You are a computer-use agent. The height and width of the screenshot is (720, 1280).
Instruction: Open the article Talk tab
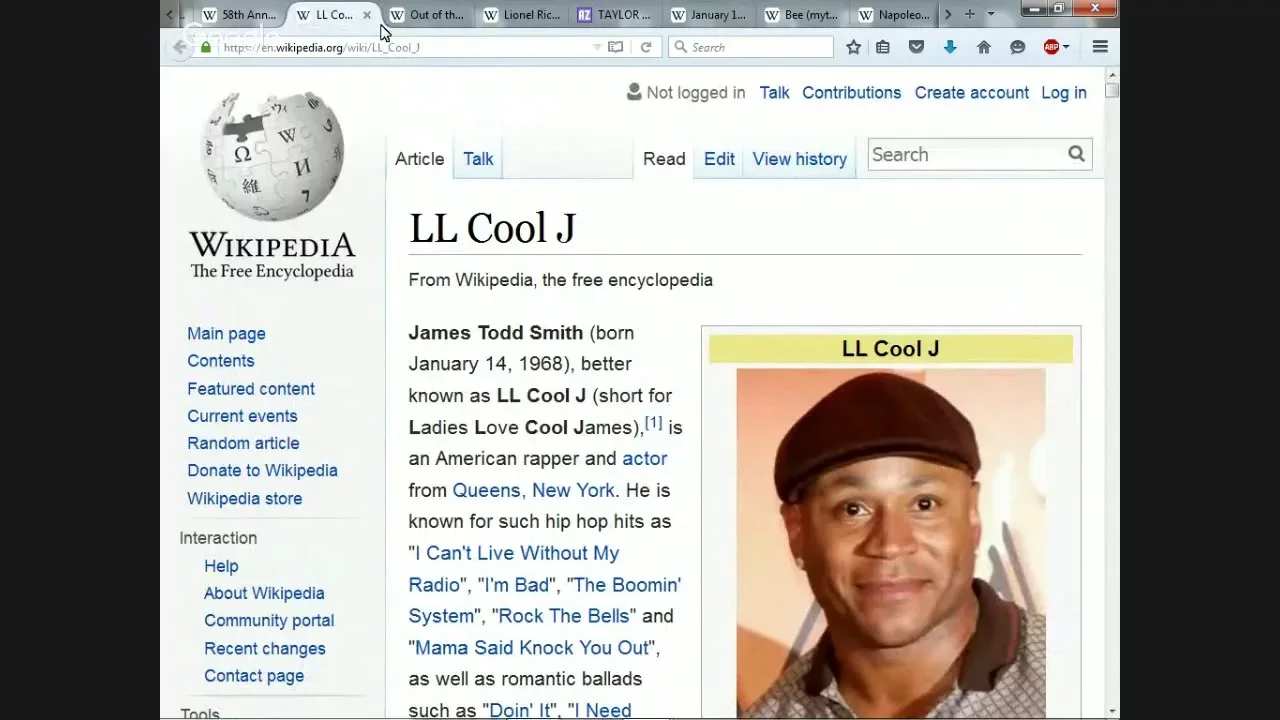tap(478, 159)
